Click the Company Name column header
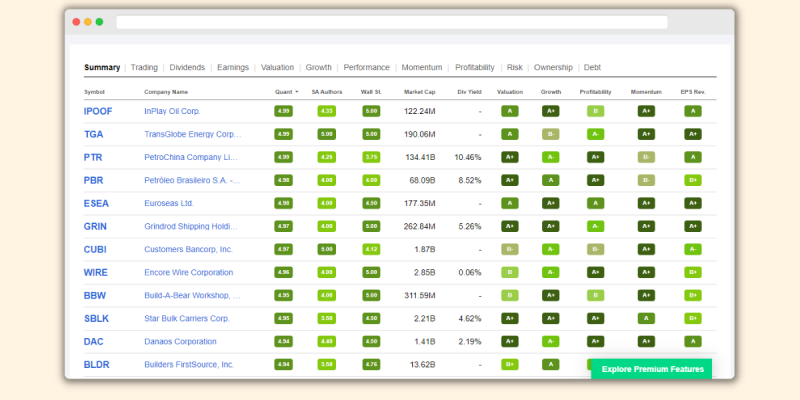This screenshot has width=800, height=400. tap(166, 92)
